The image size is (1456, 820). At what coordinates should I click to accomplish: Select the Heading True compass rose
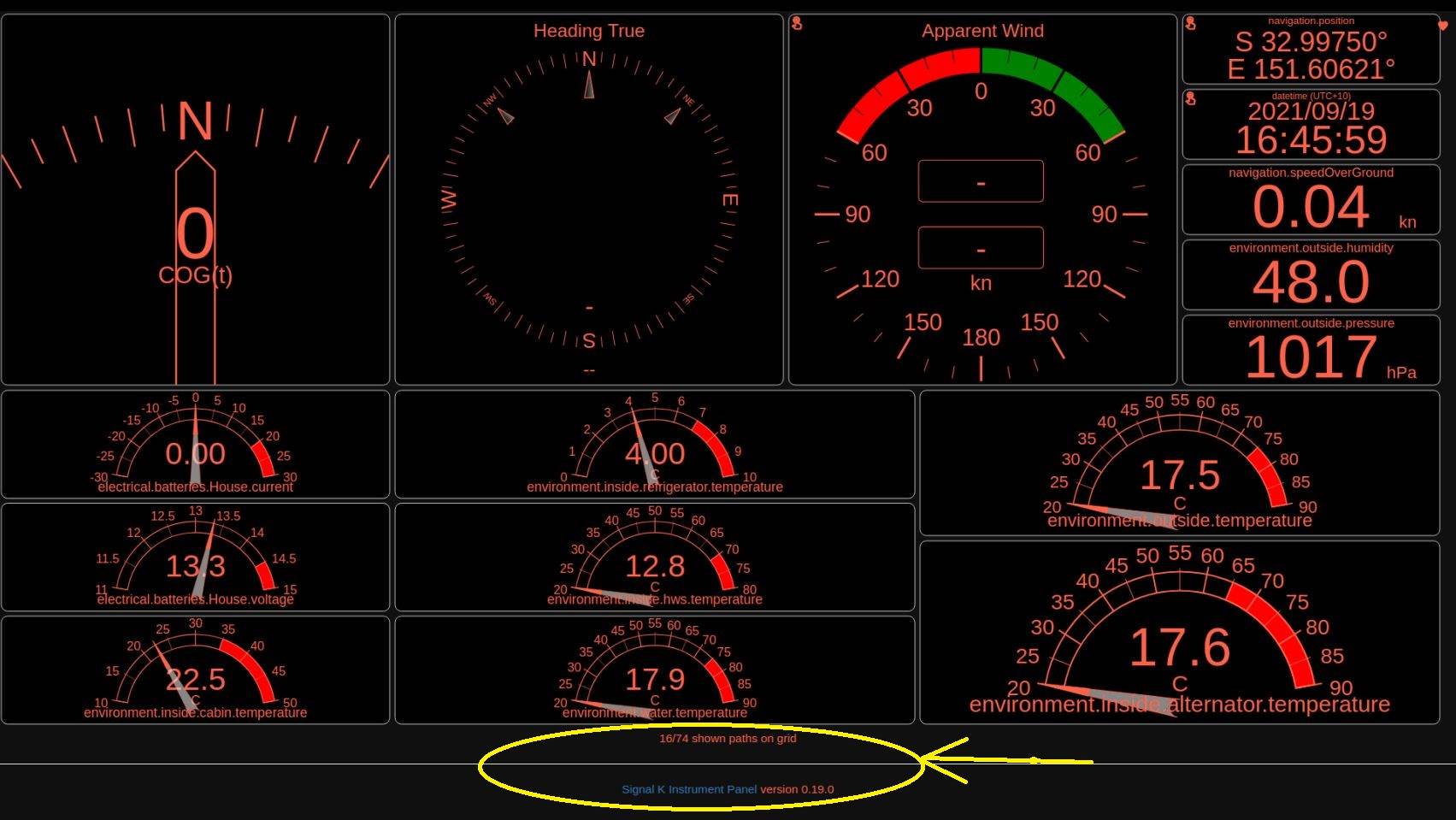[588, 199]
